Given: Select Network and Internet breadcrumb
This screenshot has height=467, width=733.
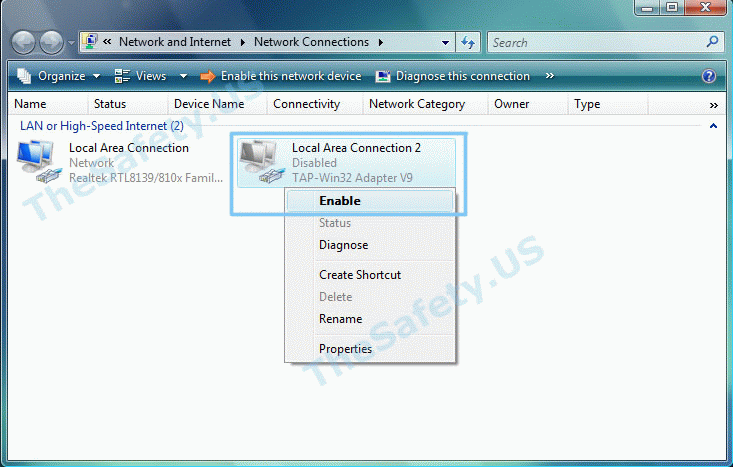Looking at the screenshot, I should click(175, 42).
